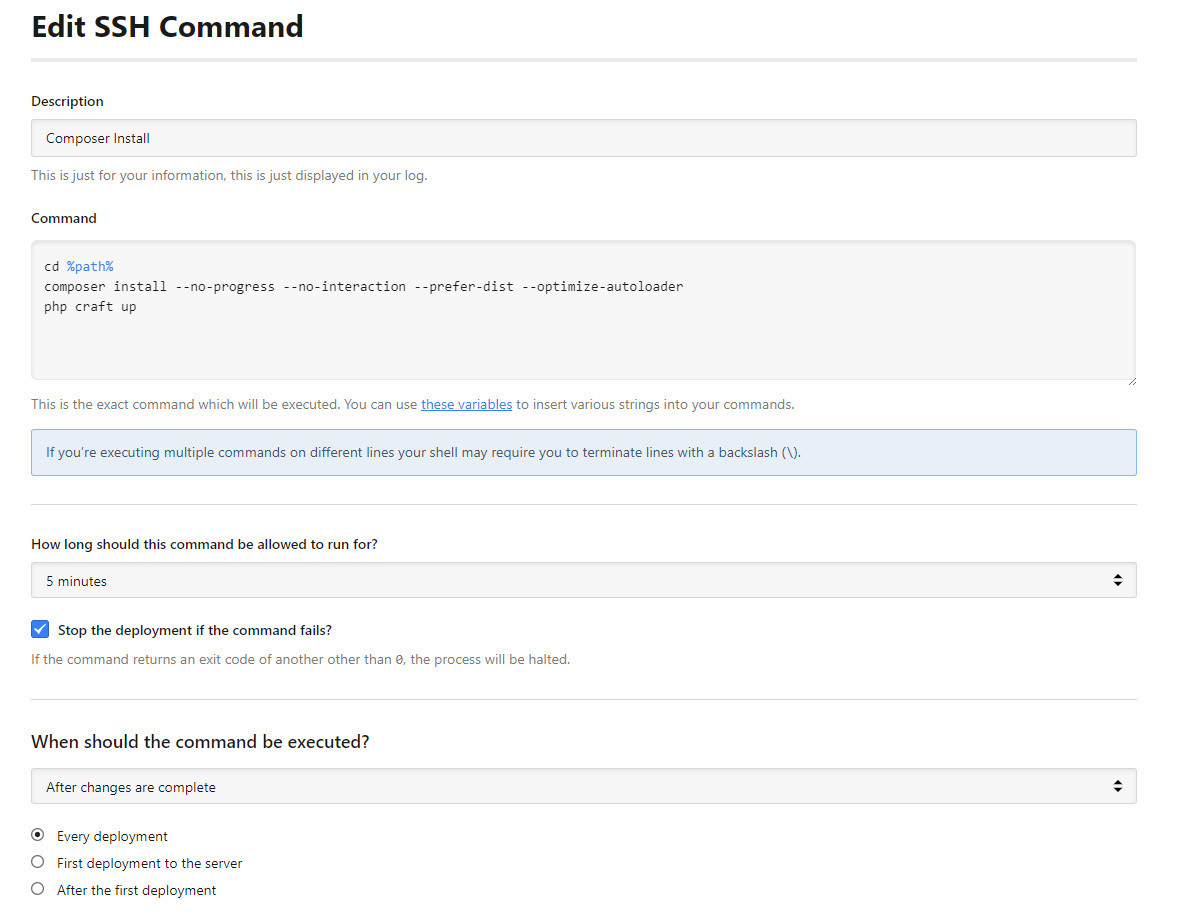Image resolution: width=1189 pixels, height=917 pixels.
Task: Click the blue backslash info notice box
Action: [x=583, y=452]
